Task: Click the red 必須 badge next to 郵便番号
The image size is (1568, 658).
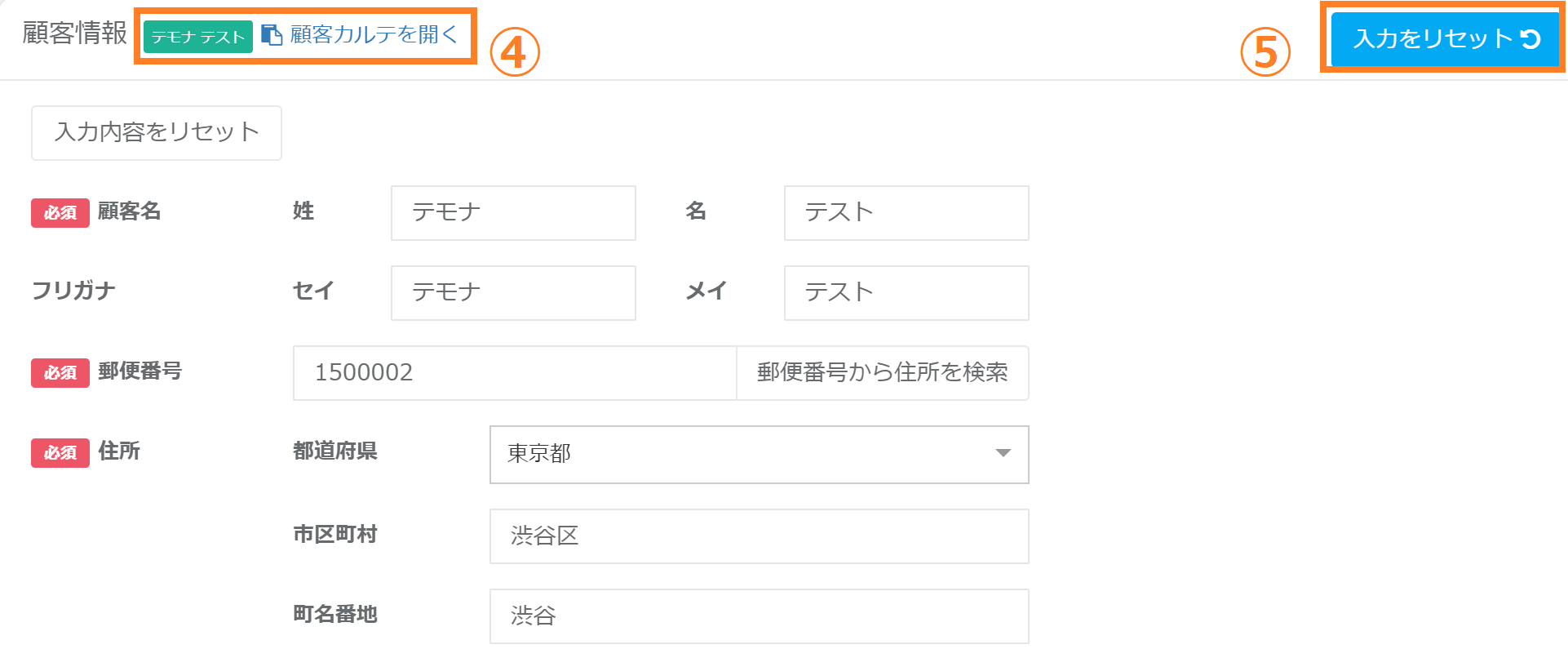Action: point(60,373)
